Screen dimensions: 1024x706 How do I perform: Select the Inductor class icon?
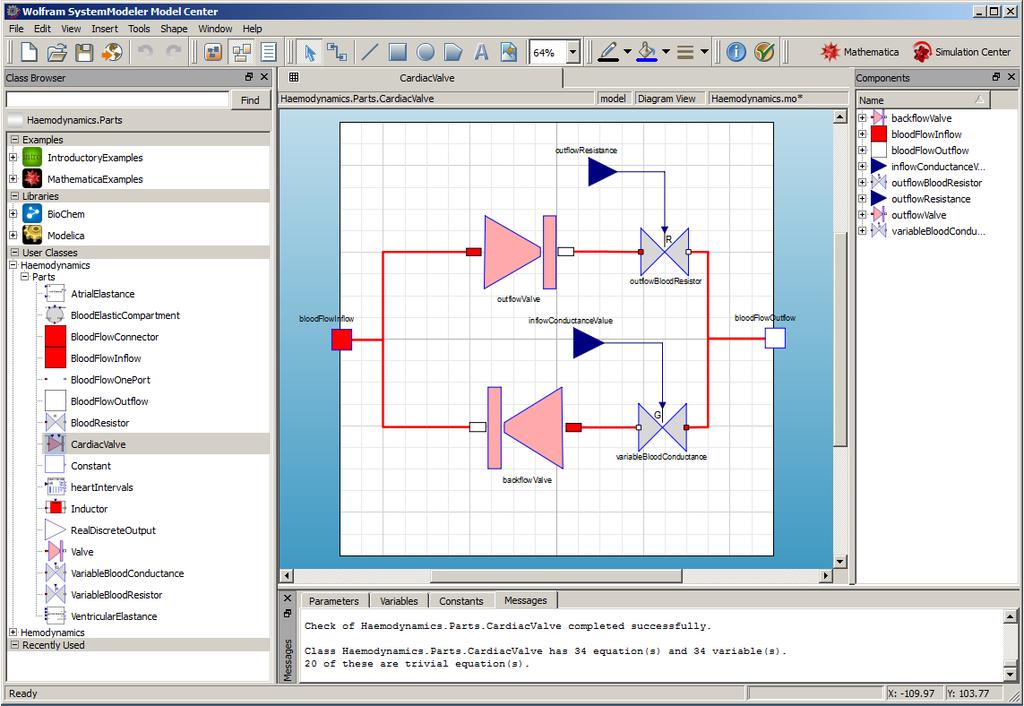coord(56,508)
